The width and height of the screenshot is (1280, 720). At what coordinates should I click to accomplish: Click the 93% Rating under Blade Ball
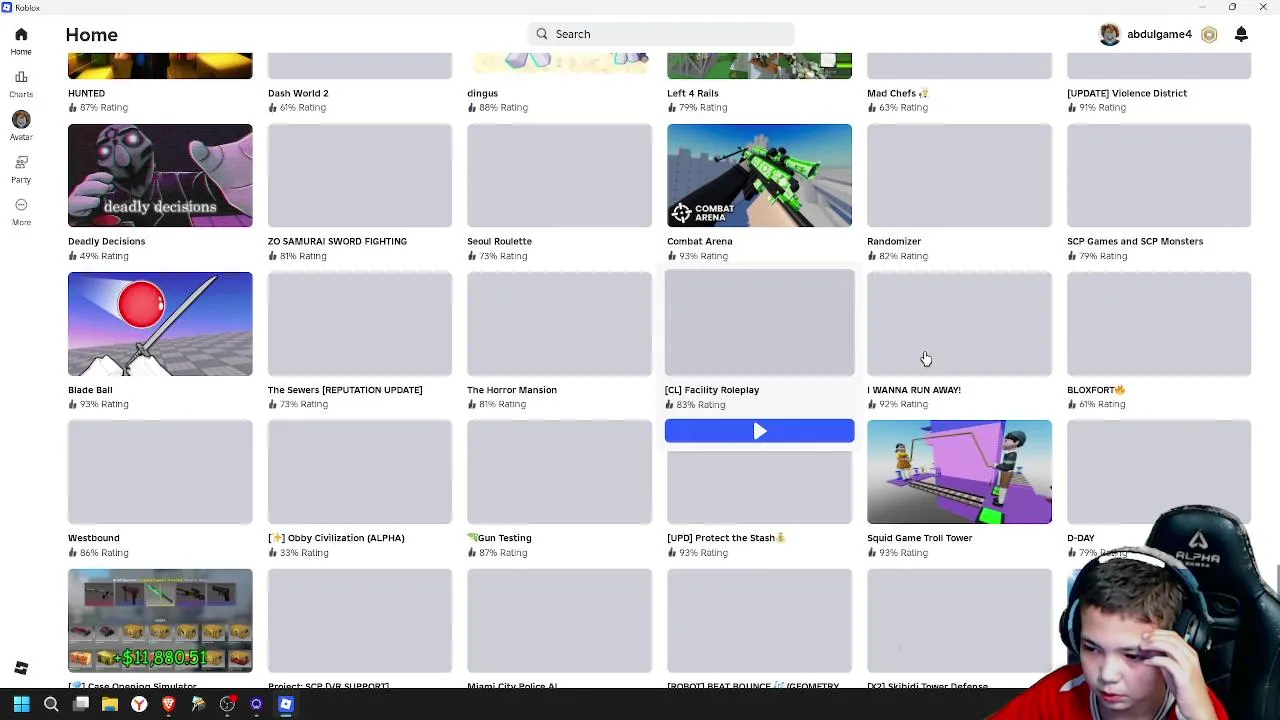[x=98, y=404]
